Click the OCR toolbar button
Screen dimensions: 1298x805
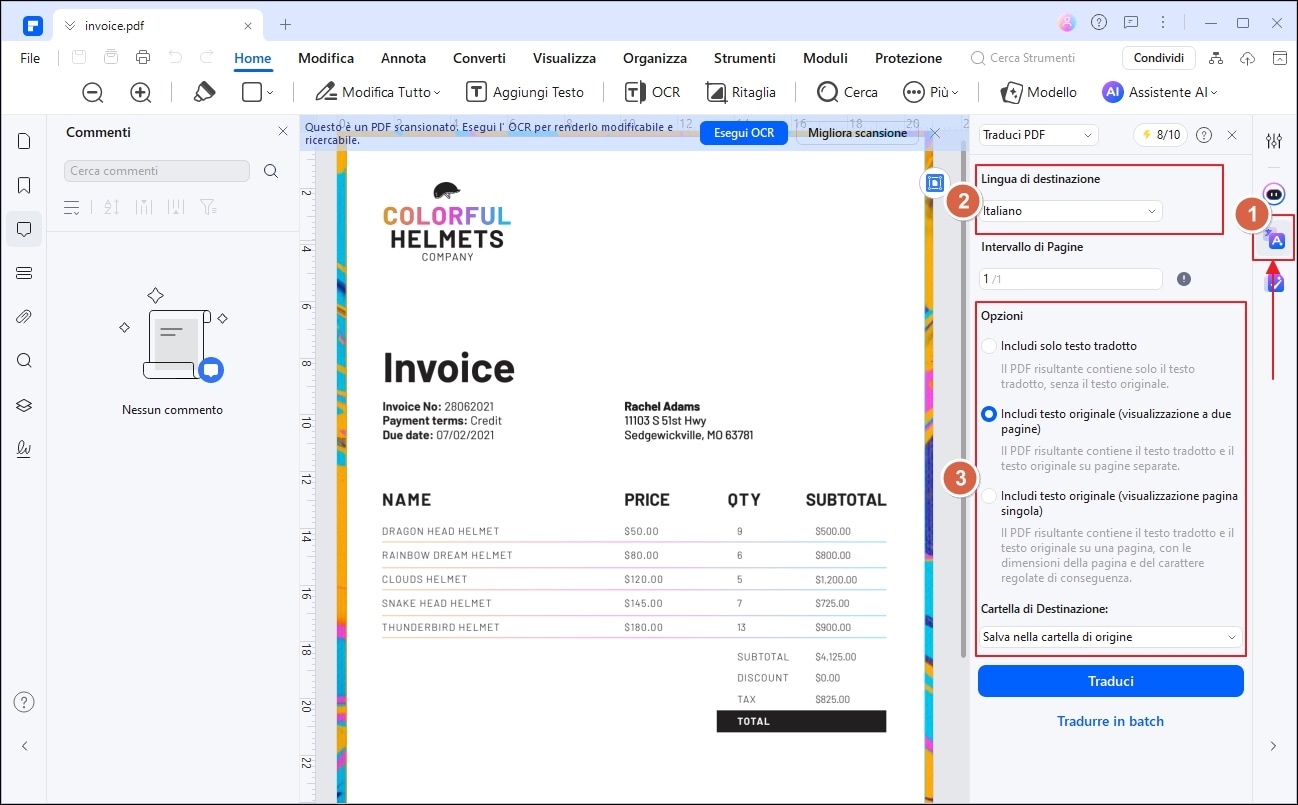tap(652, 92)
